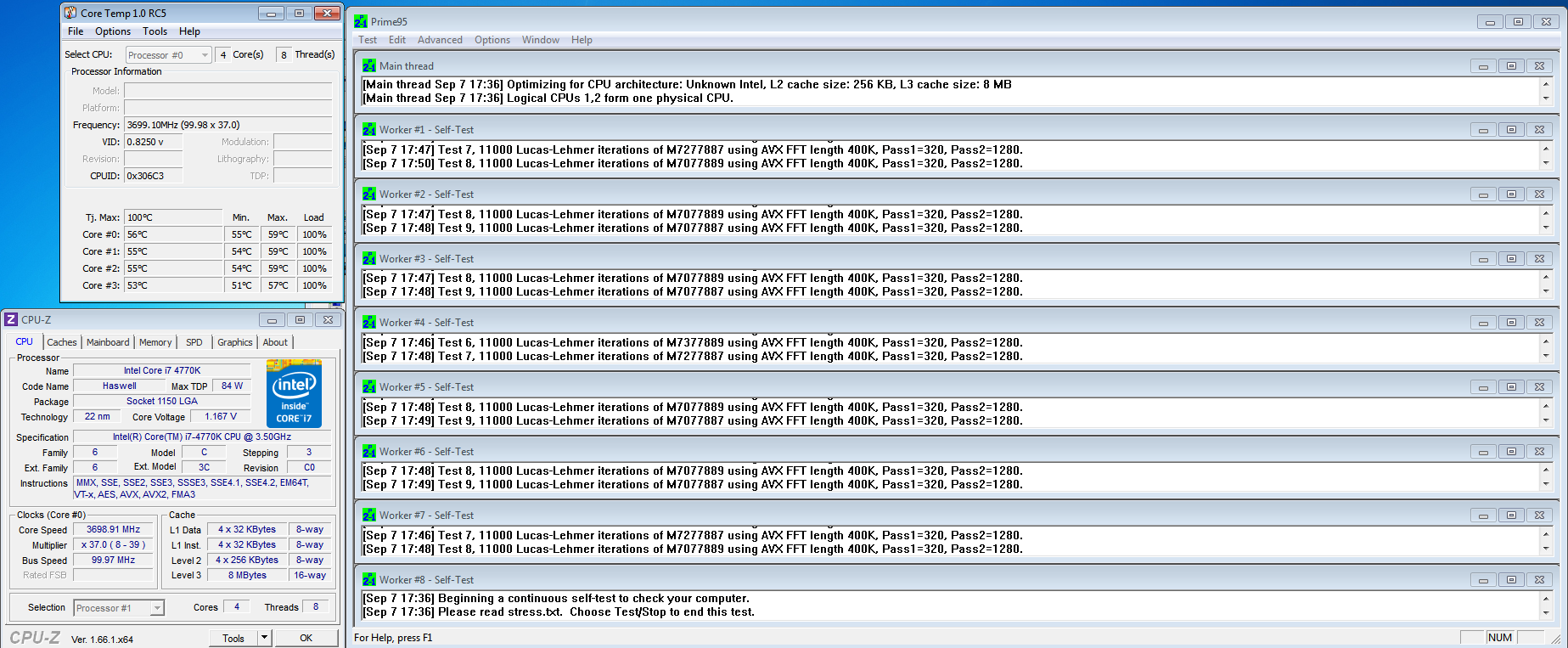Screen dimensions: 1568x648
Task: Click the Worker #1 Self-Test window icon
Action: [x=369, y=129]
